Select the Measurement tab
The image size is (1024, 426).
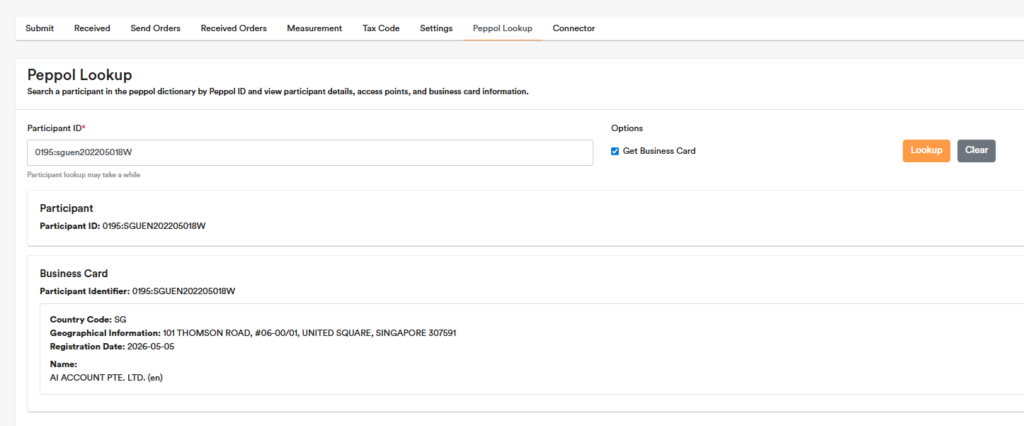click(314, 29)
